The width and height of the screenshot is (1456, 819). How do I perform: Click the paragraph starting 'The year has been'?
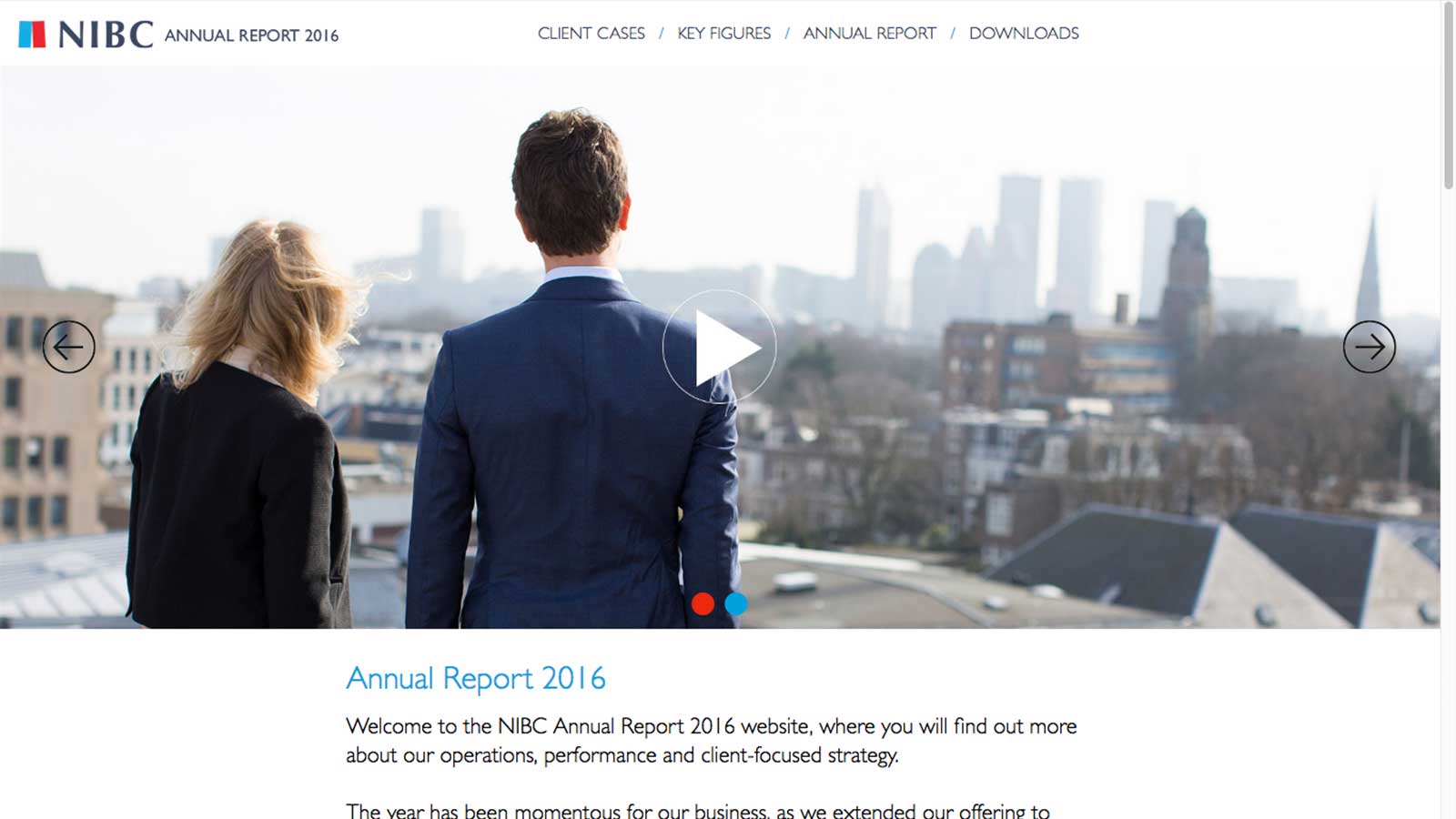[x=697, y=810]
